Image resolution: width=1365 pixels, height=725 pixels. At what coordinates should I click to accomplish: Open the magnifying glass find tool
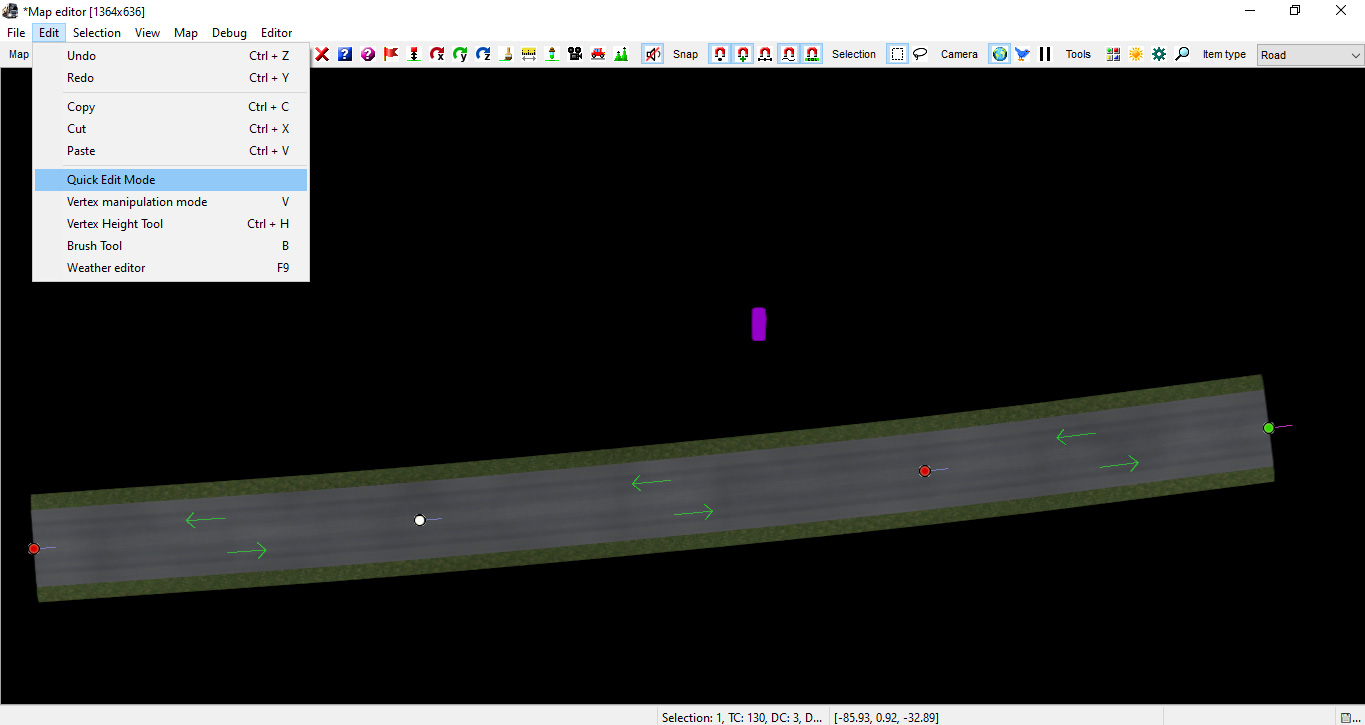[1182, 54]
